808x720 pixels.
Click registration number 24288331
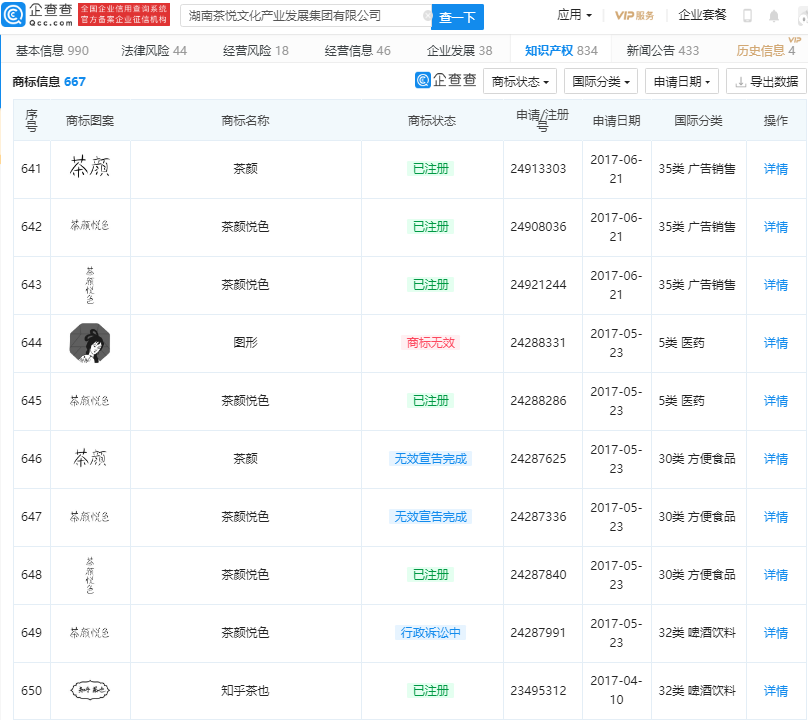(538, 343)
